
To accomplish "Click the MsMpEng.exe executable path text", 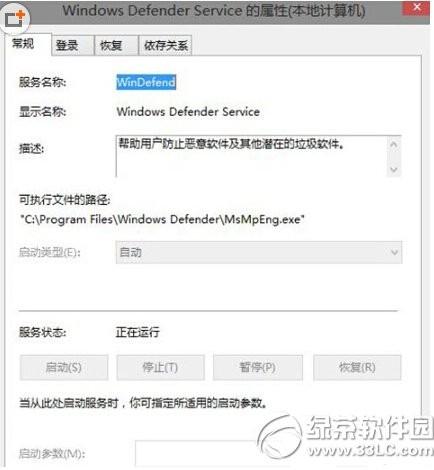I will coord(162,219).
